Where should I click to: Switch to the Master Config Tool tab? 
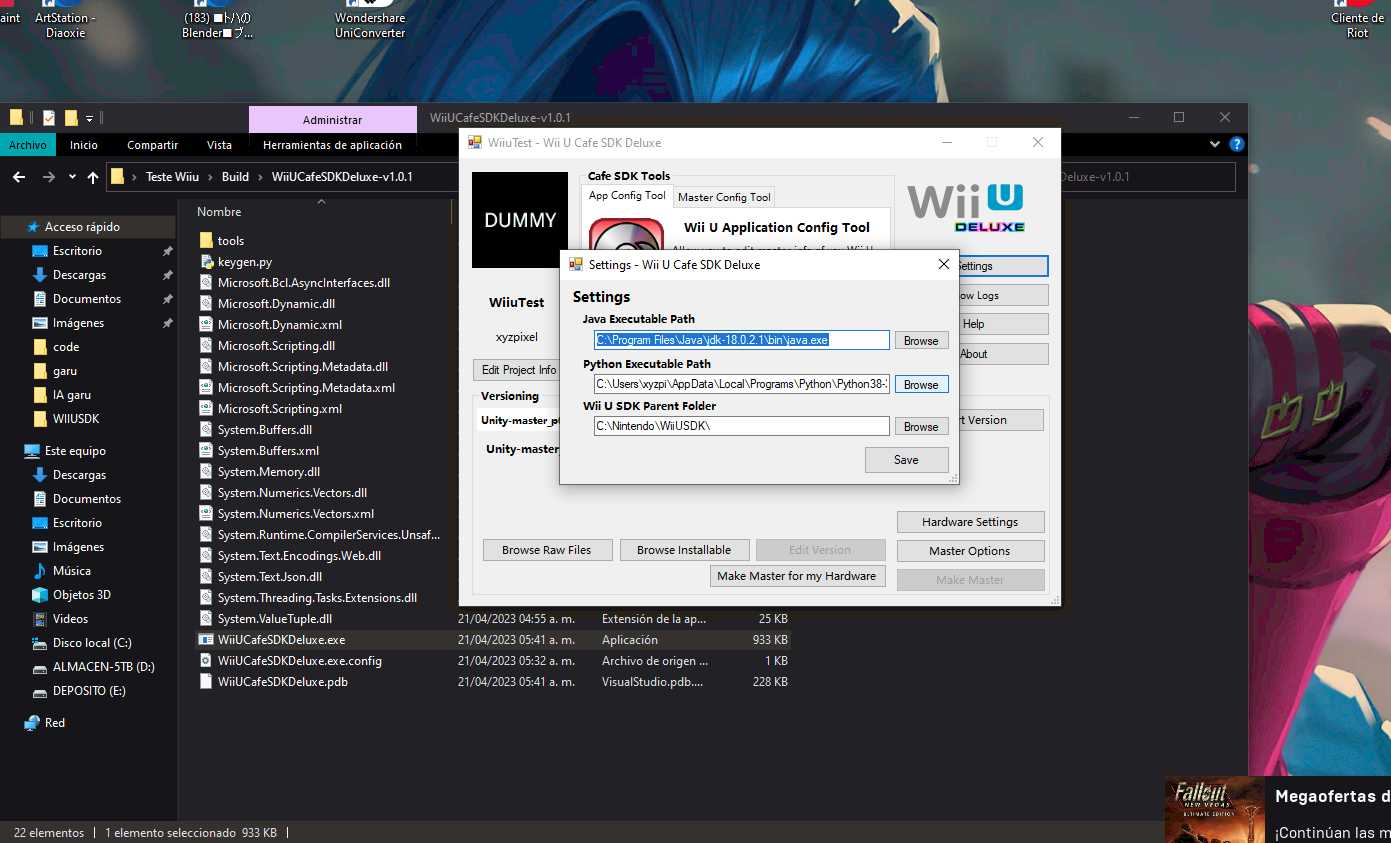(724, 197)
